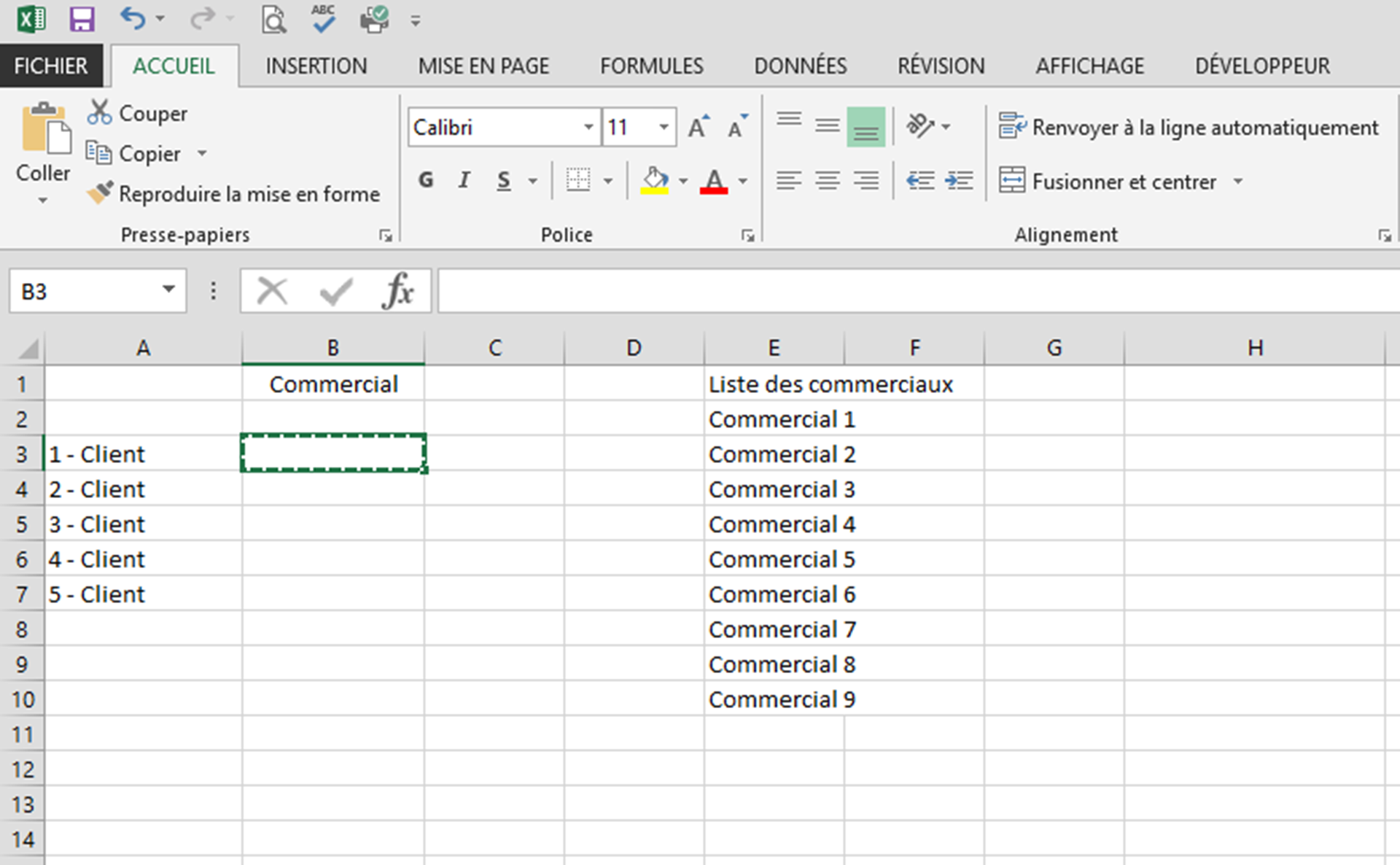Viewport: 1400px width, 865px height.
Task: Select column G header
Action: pos(1054,348)
